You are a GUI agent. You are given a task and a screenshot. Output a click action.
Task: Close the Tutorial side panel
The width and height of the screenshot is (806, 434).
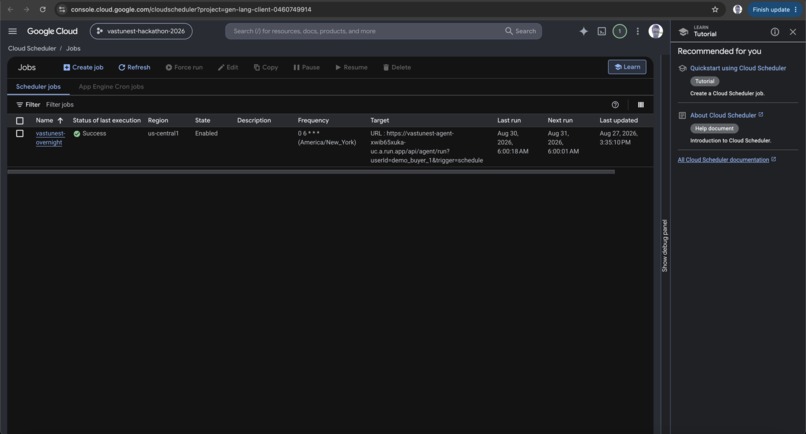793,32
